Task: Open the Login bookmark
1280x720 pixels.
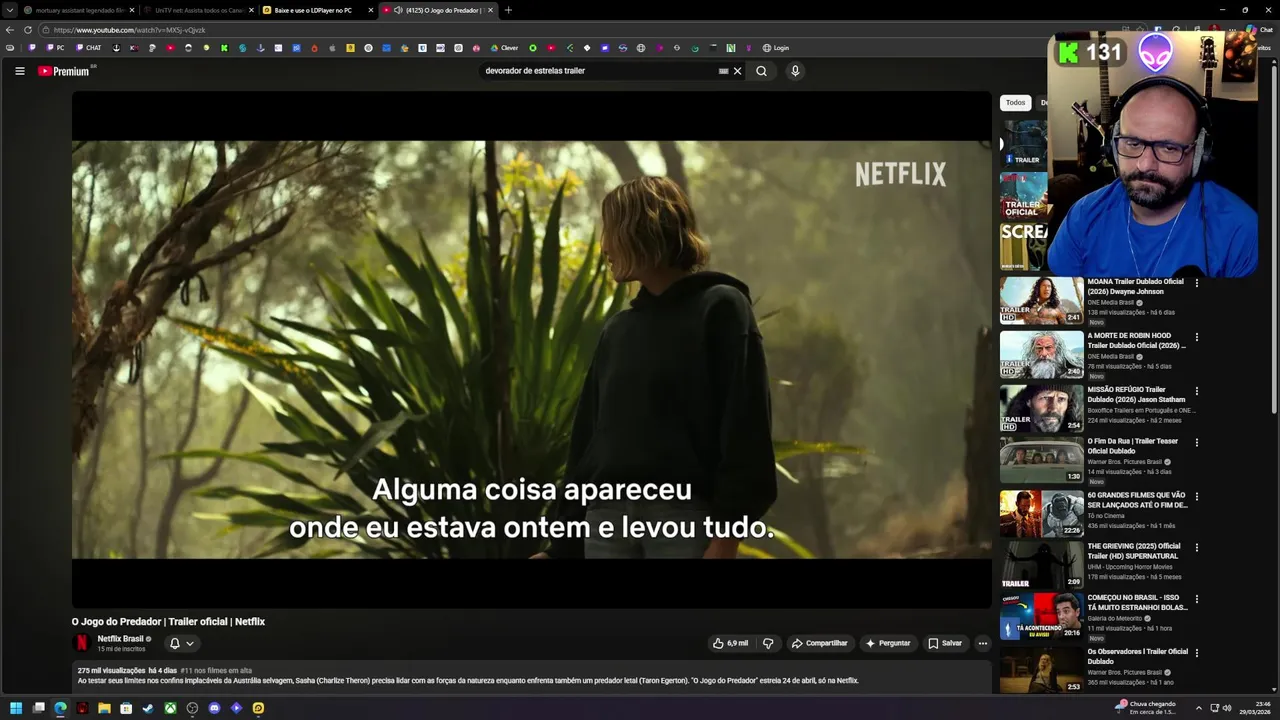Action: 775,48
